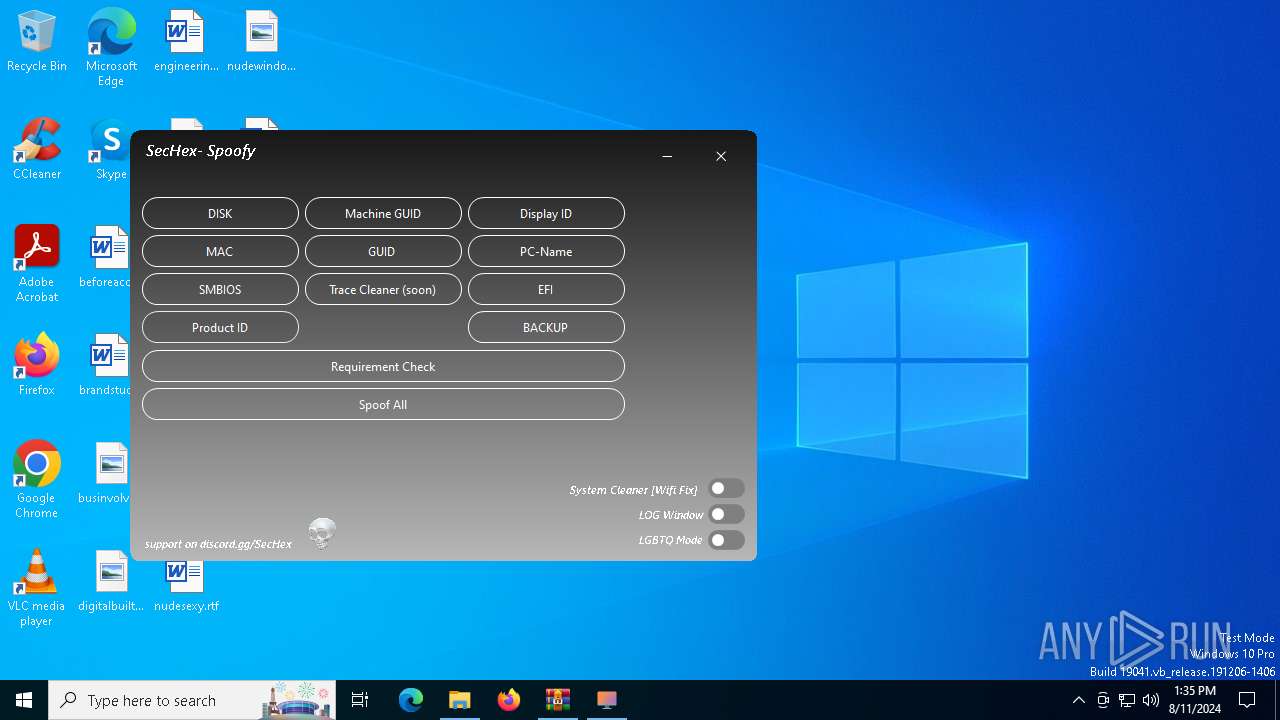Image resolution: width=1280 pixels, height=720 pixels.
Task: Click the DISK spoof button
Action: click(220, 213)
